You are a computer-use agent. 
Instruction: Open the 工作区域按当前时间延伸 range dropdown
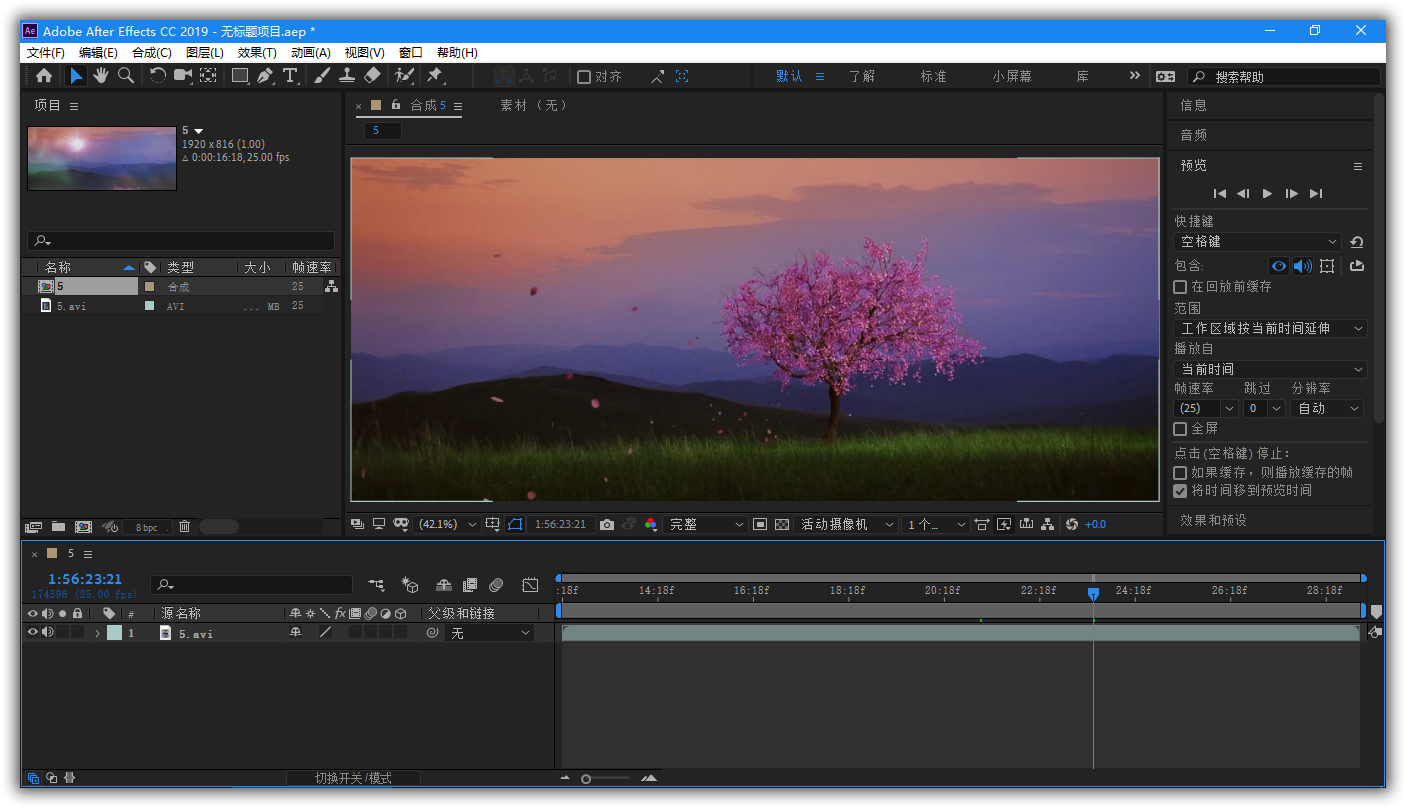coord(1270,328)
